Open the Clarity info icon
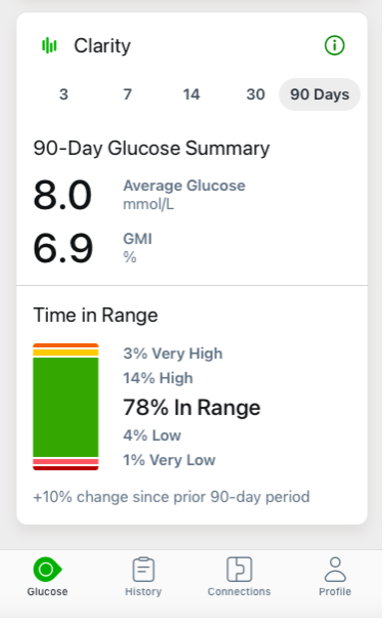385x623 pixels. [335, 45]
